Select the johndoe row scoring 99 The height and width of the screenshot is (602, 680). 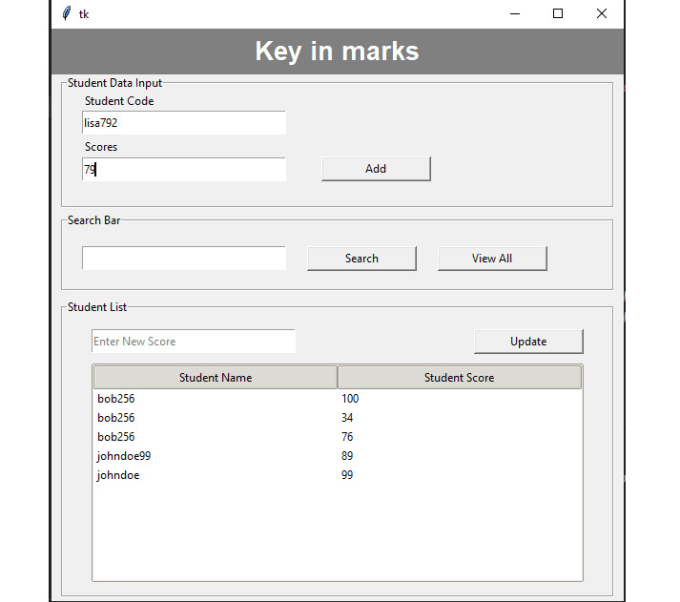coord(337,475)
